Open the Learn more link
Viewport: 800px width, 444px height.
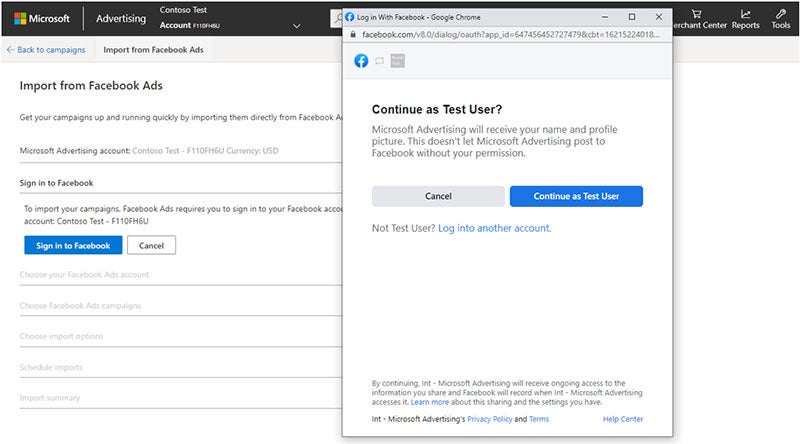(430, 402)
